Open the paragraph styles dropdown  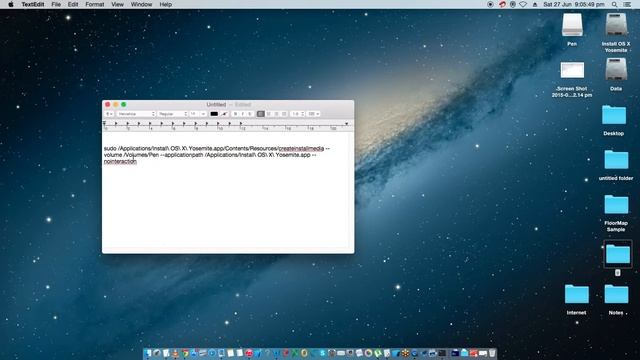109,114
